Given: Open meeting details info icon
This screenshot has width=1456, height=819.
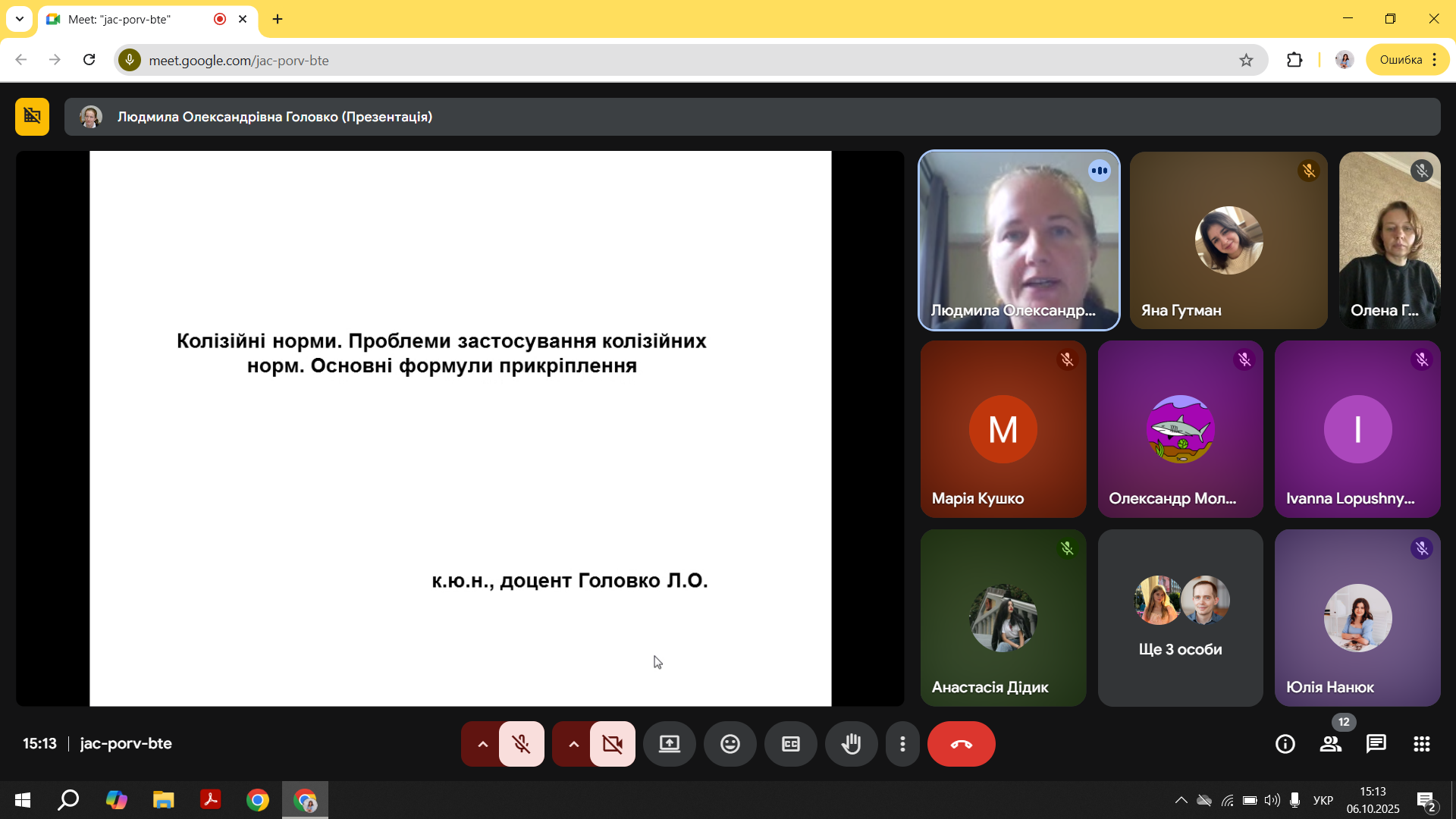Looking at the screenshot, I should pos(1285,744).
